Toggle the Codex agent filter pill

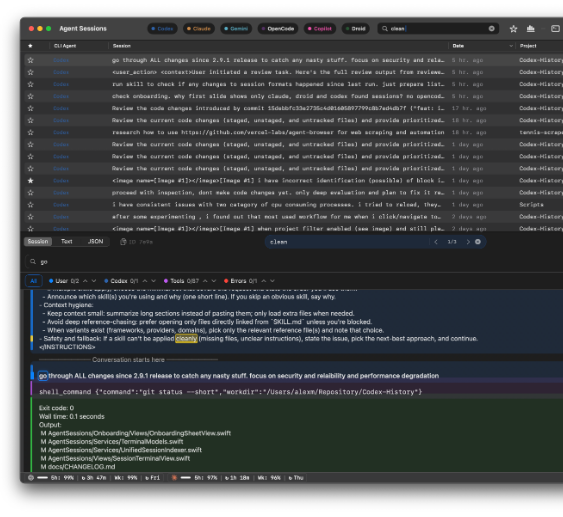[x=162, y=29]
